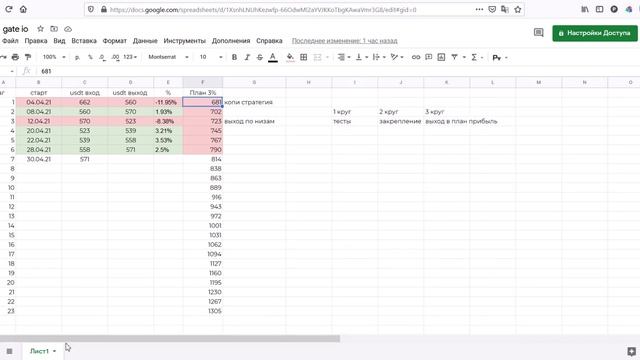Insert a link with the chain icon
This screenshot has height=360, width=640.
pos(416,57)
